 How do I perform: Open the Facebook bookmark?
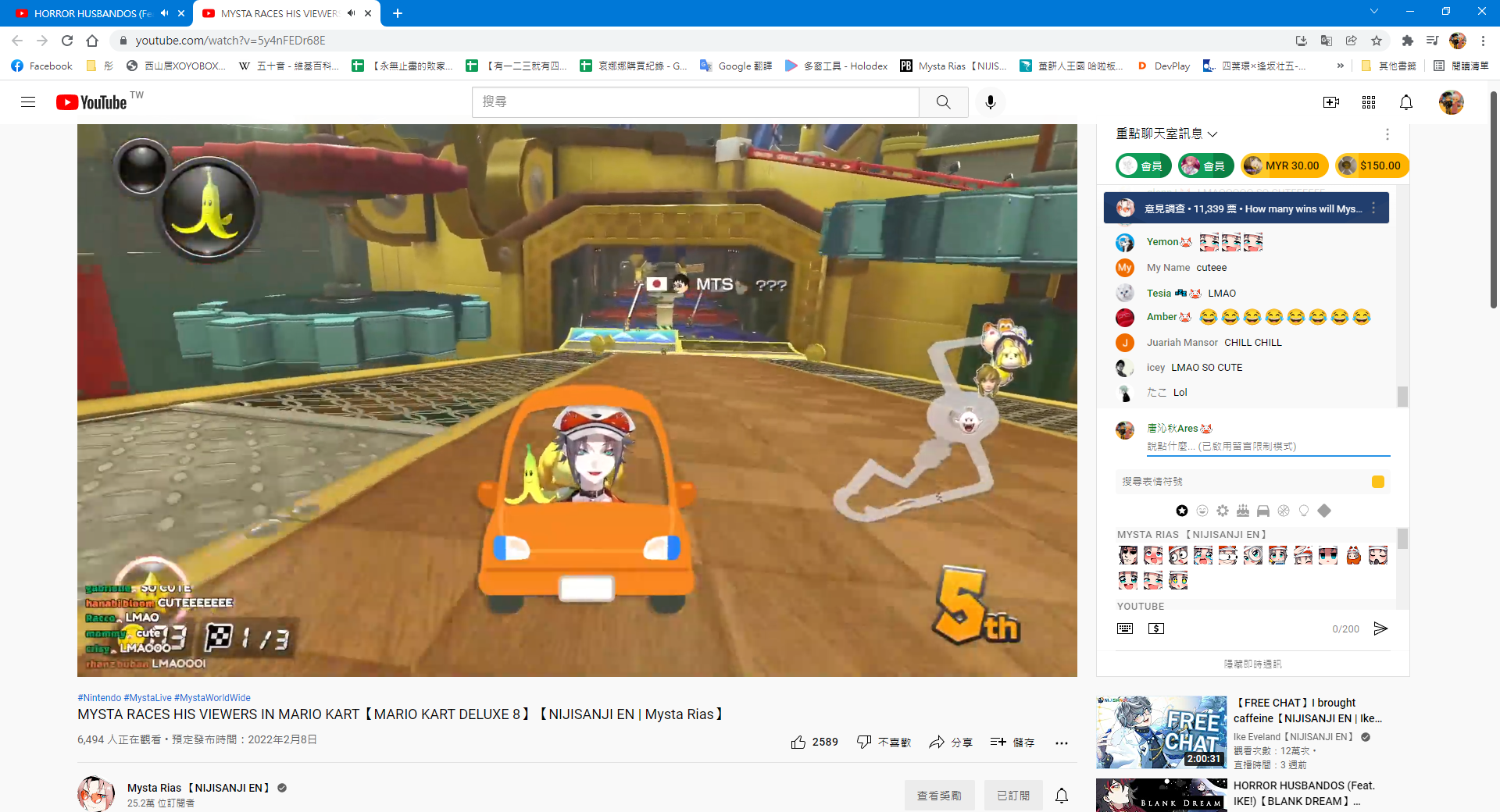(x=42, y=66)
